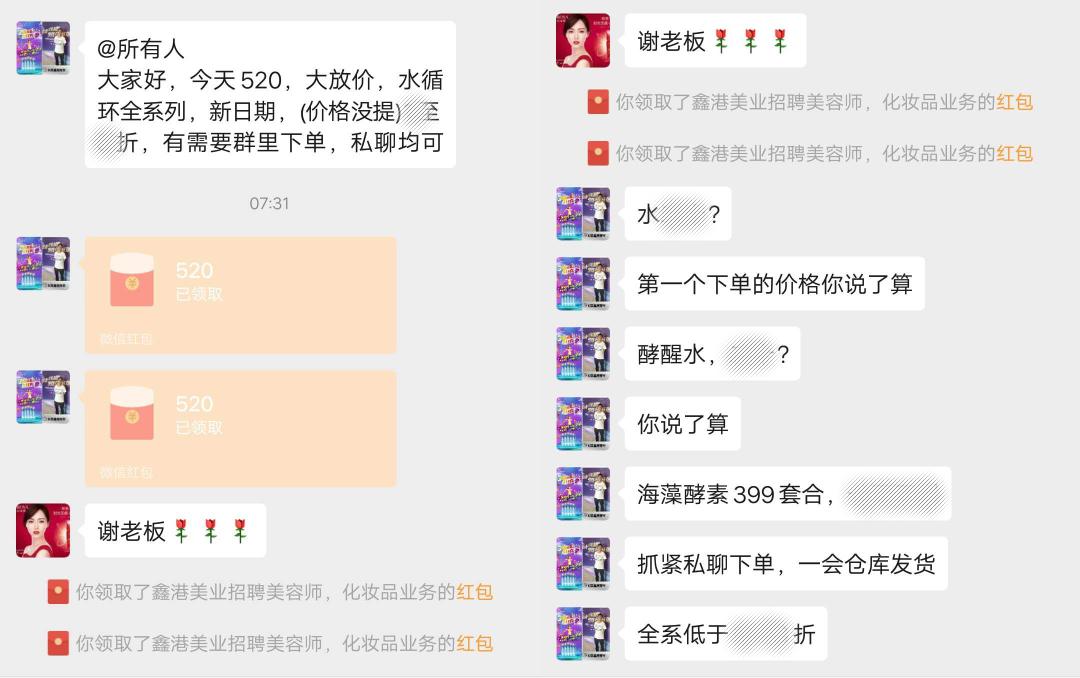The width and height of the screenshot is (1080, 678).
Task: Tap the sender avatar beside the @所有人 message
Action: pyautogui.click(x=43, y=48)
